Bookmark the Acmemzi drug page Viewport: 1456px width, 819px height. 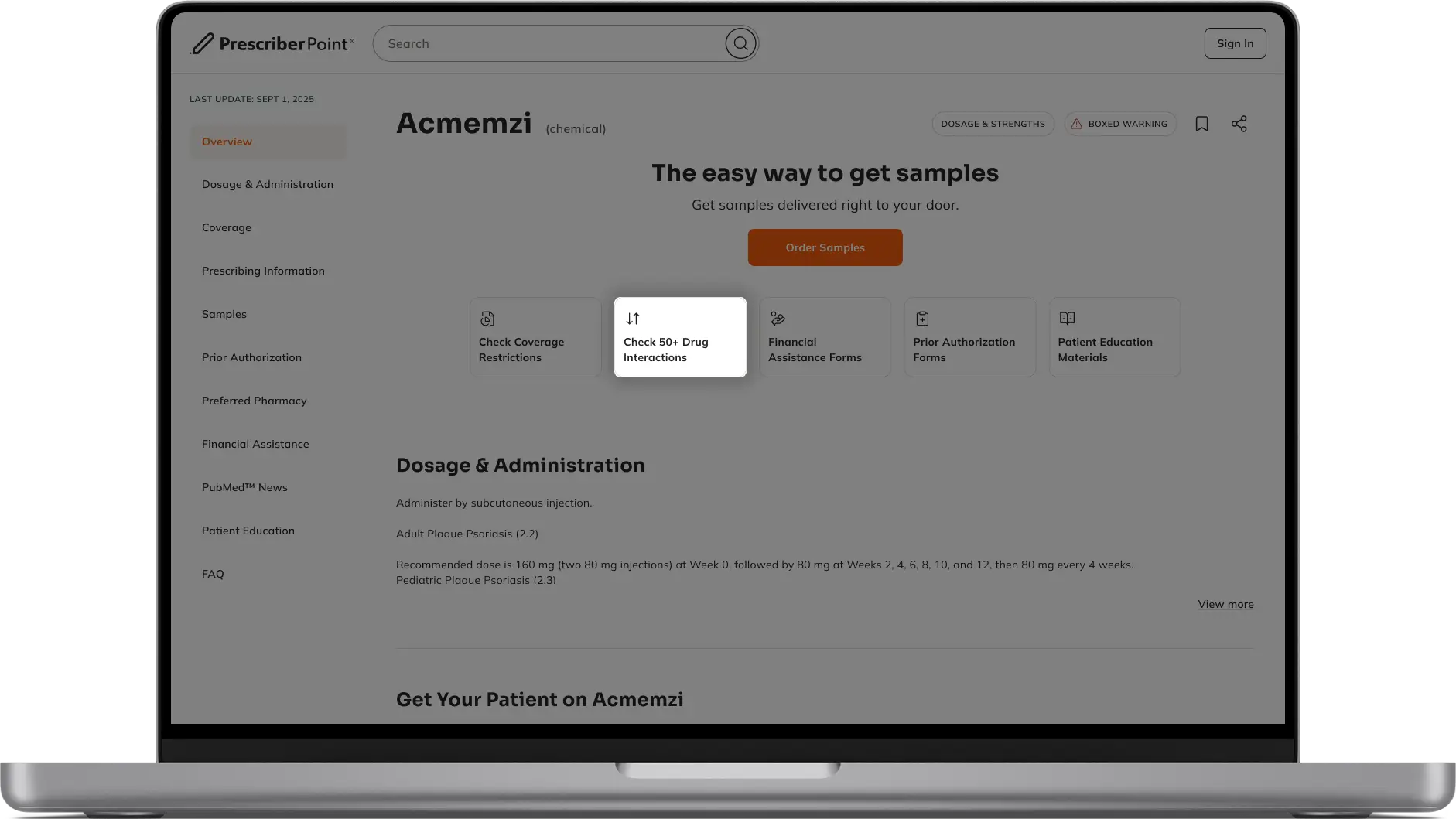click(x=1201, y=124)
